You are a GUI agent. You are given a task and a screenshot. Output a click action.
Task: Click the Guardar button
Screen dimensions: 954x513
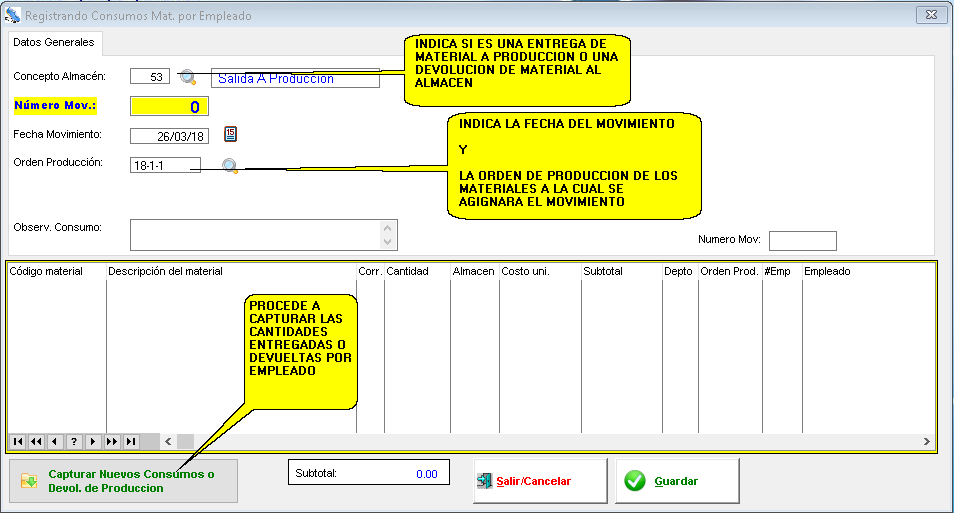(x=677, y=481)
